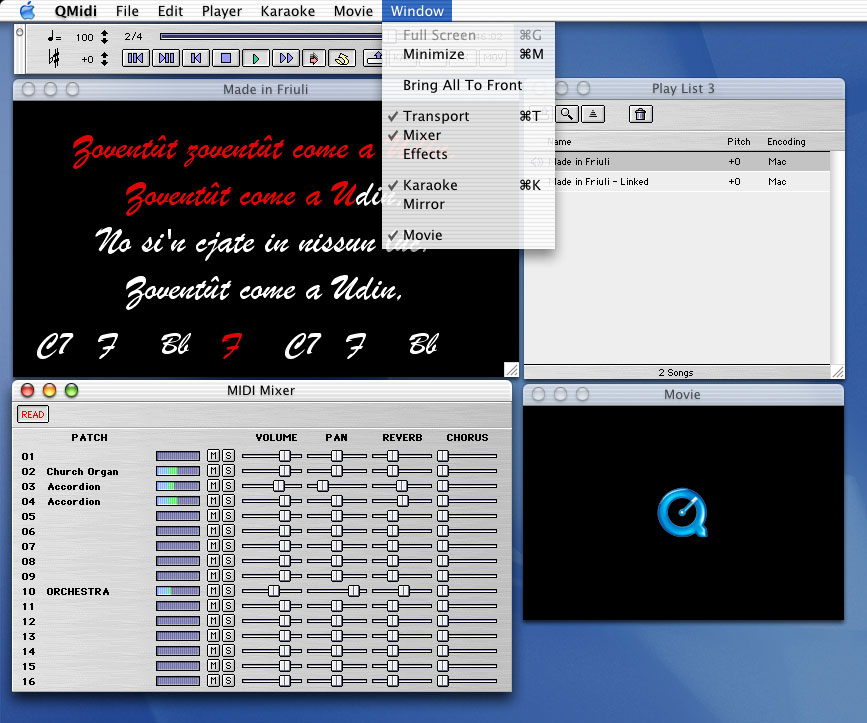This screenshot has height=723, width=867.
Task: Click the stacked-lines sort icon in Play List
Action: coord(593,114)
